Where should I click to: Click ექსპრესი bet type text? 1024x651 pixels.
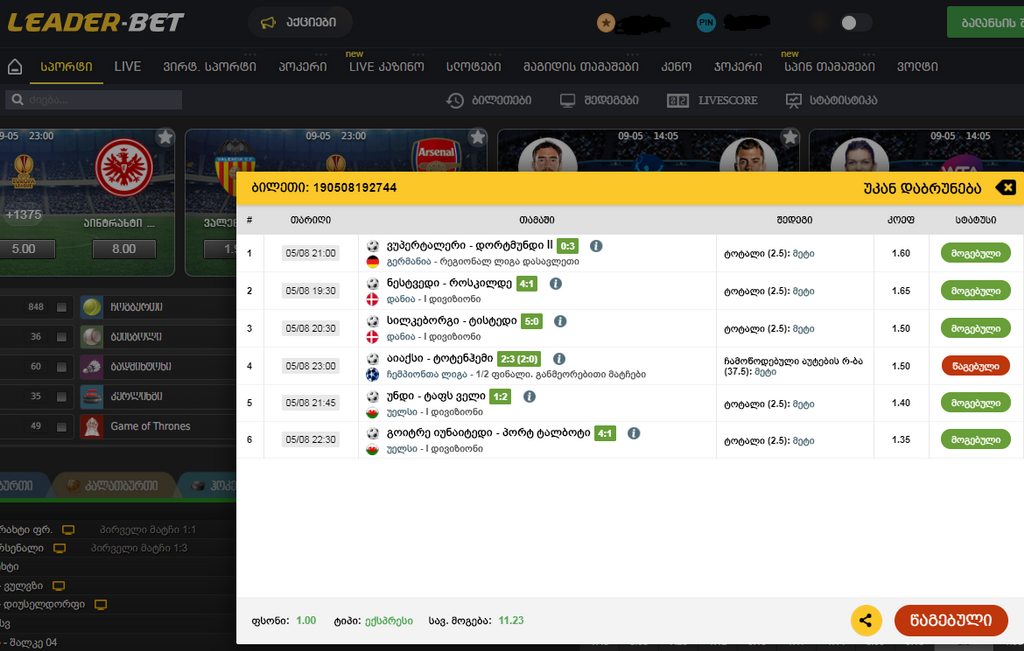[389, 621]
